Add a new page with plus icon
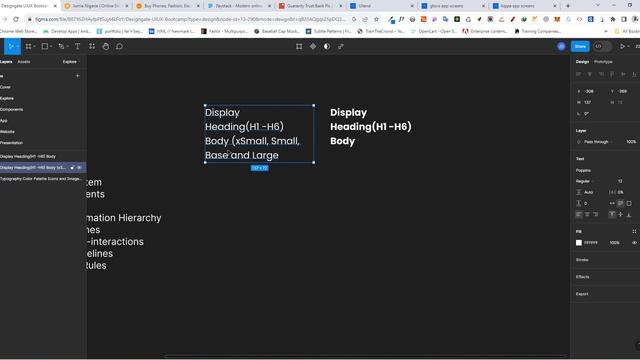This screenshot has width=640, height=360. [78, 76]
